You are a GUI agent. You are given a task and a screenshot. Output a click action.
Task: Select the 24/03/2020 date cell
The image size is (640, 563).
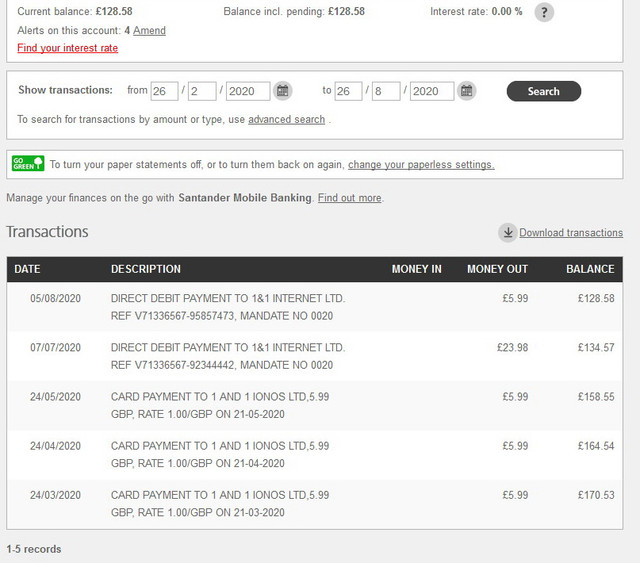coord(56,495)
